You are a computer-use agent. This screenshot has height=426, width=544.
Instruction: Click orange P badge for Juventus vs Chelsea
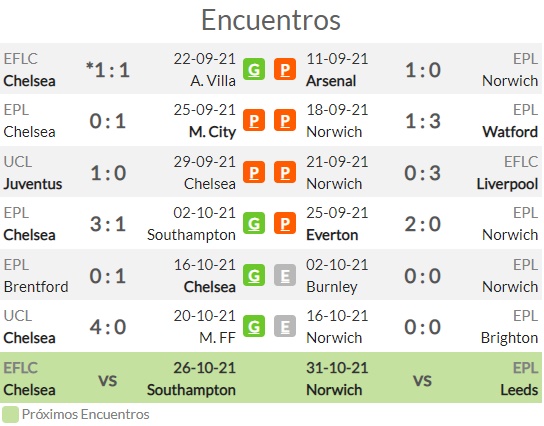tap(254, 172)
